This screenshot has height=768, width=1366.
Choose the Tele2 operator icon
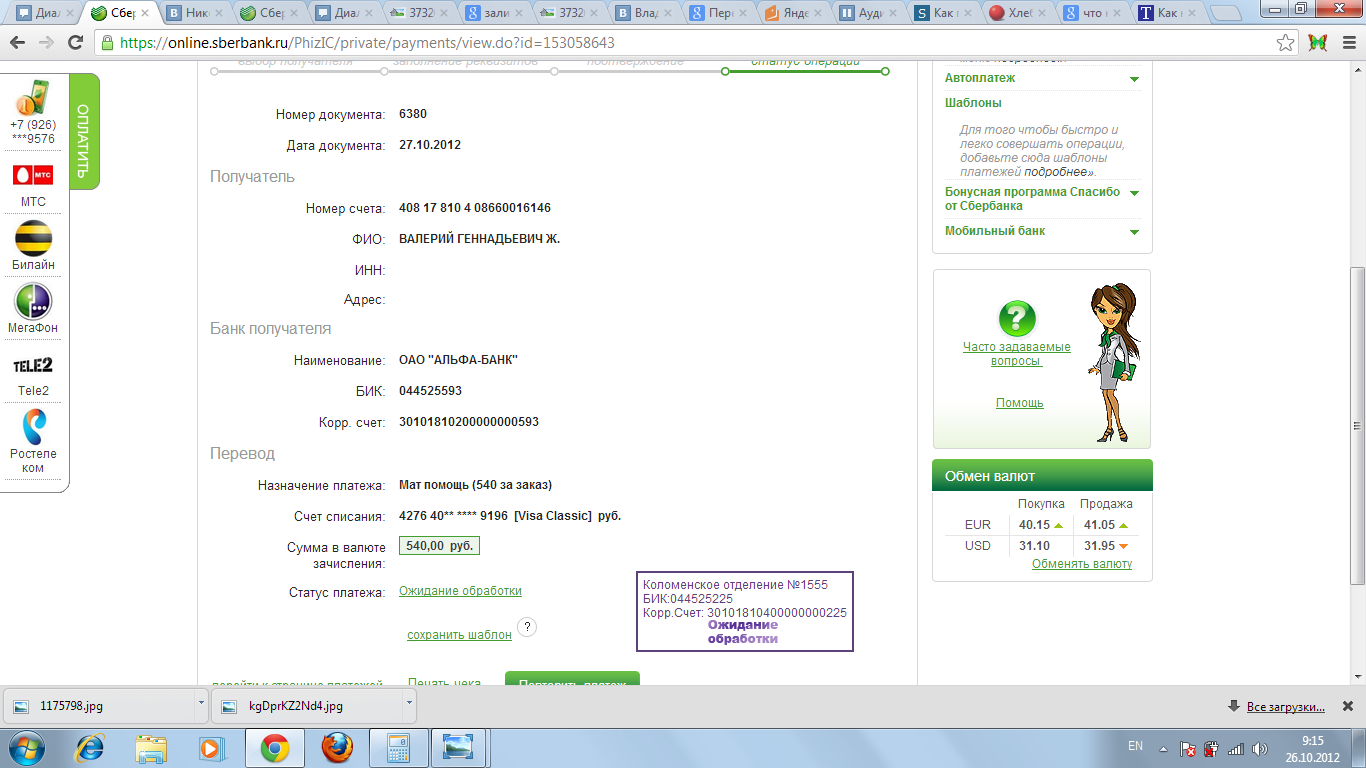click(x=33, y=365)
